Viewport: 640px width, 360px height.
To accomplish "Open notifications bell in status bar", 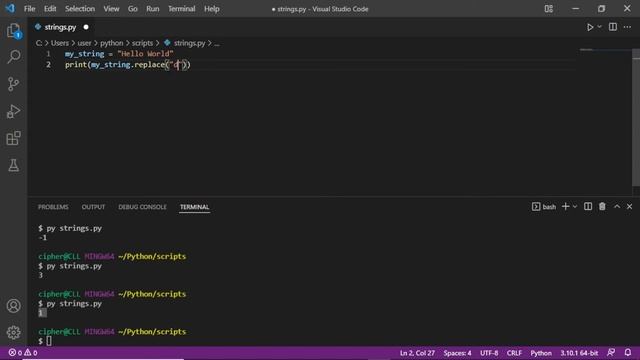I will (x=628, y=352).
